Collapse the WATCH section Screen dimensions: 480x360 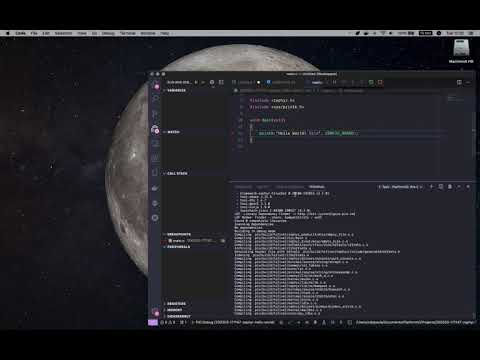pos(173,132)
